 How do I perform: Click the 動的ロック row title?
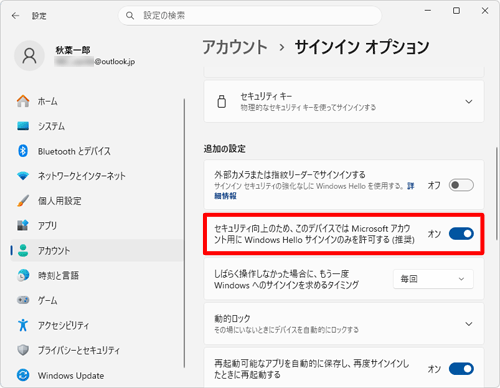232,318
